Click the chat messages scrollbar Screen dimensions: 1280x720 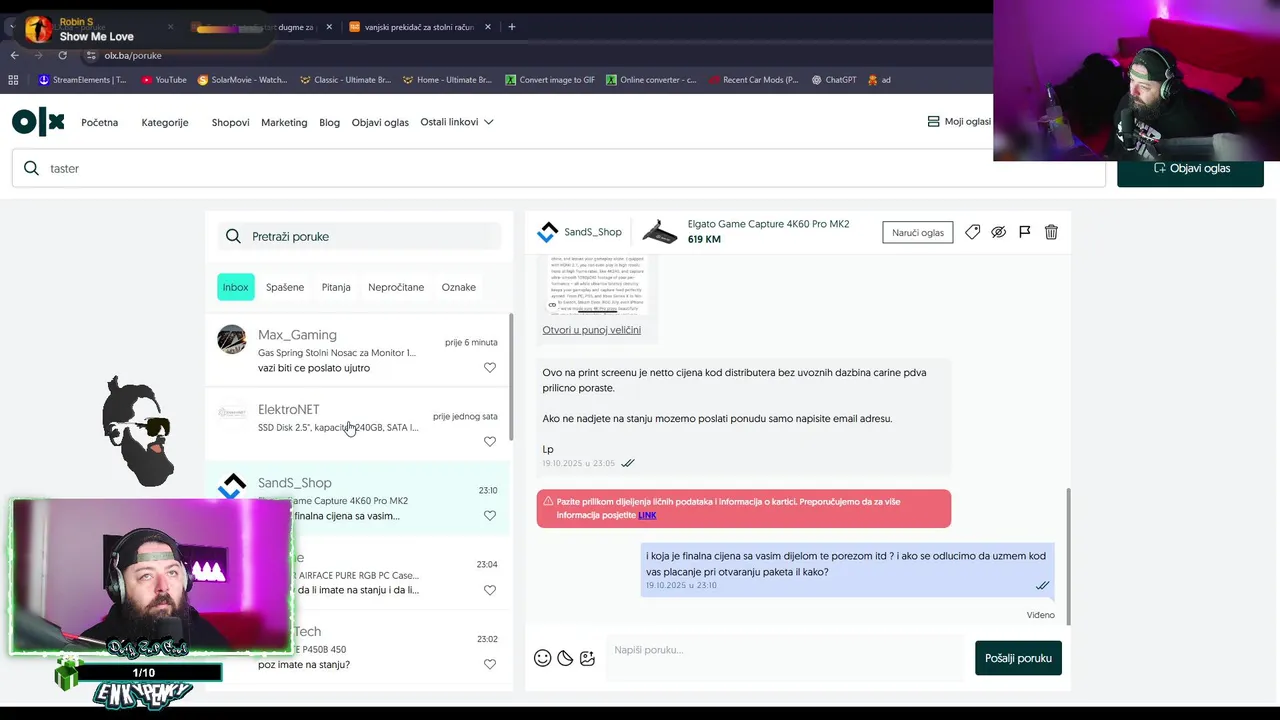click(x=1068, y=555)
